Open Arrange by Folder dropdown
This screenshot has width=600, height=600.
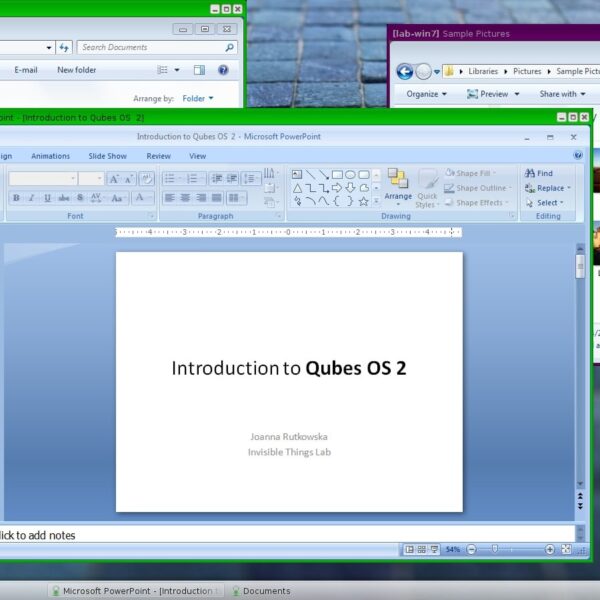click(198, 99)
